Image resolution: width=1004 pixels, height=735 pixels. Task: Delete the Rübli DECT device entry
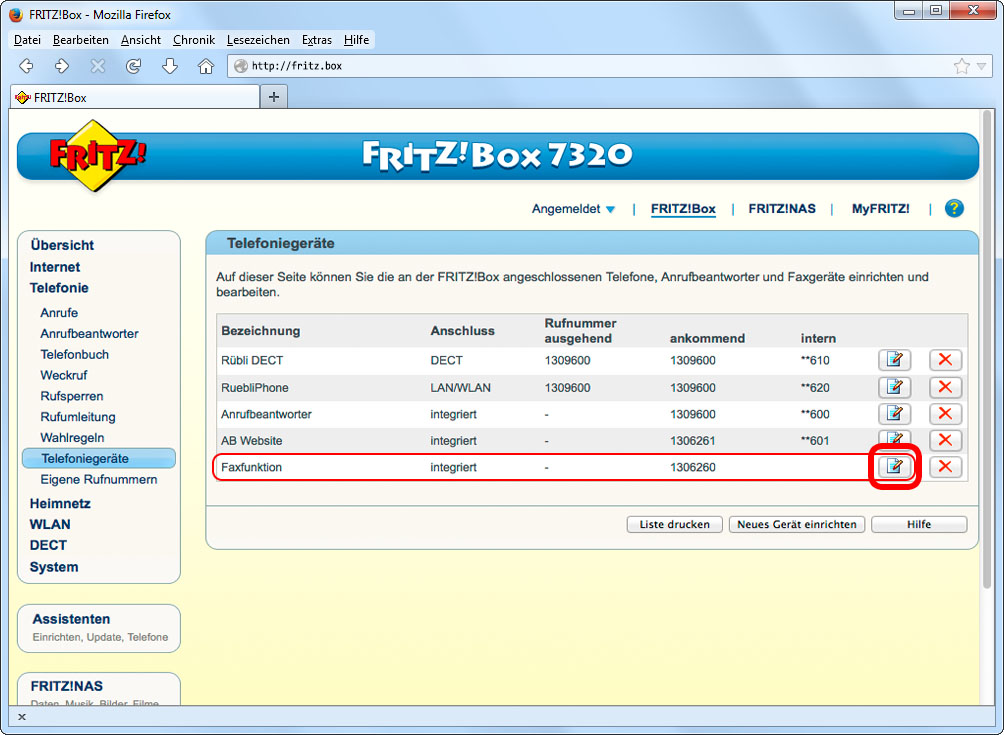[x=945, y=360]
